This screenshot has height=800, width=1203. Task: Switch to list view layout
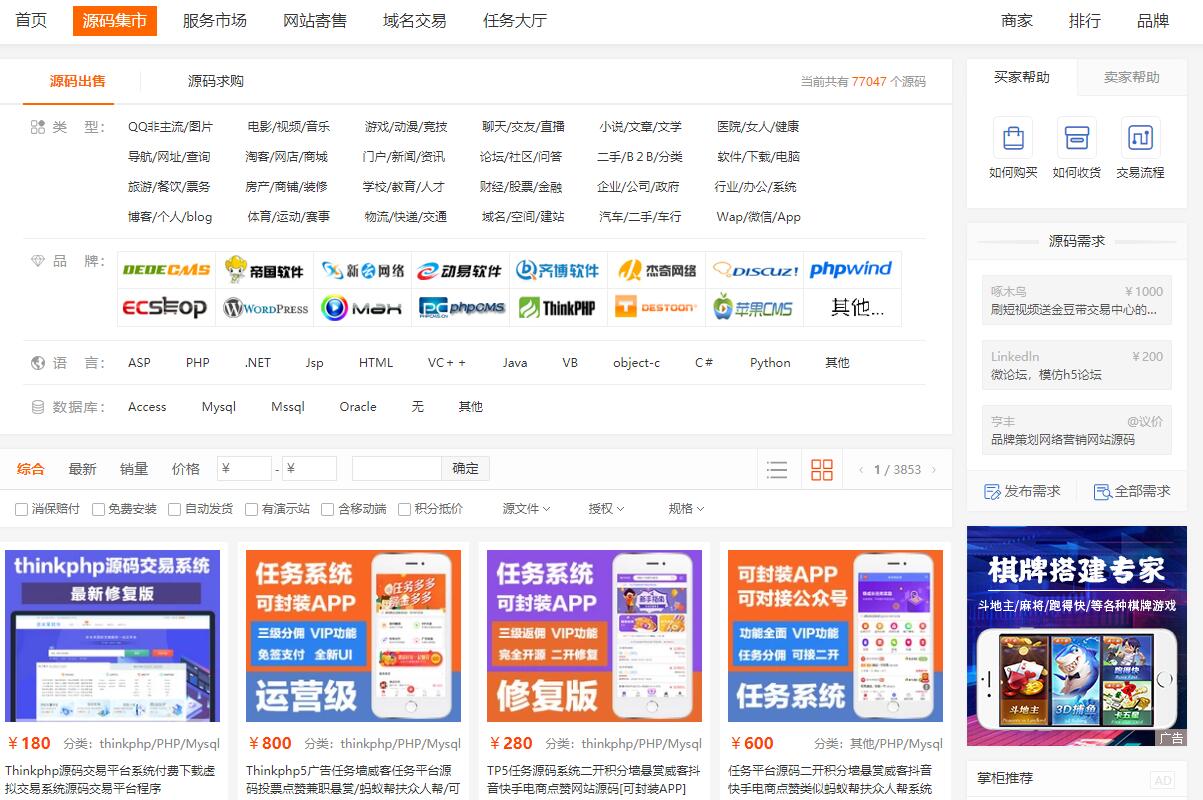tap(777, 470)
